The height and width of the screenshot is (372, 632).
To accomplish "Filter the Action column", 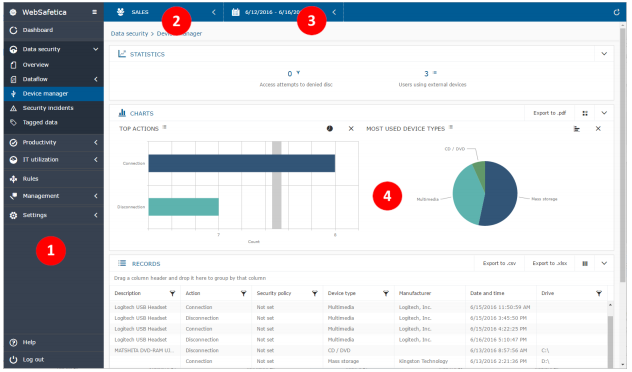I will pos(243,293).
